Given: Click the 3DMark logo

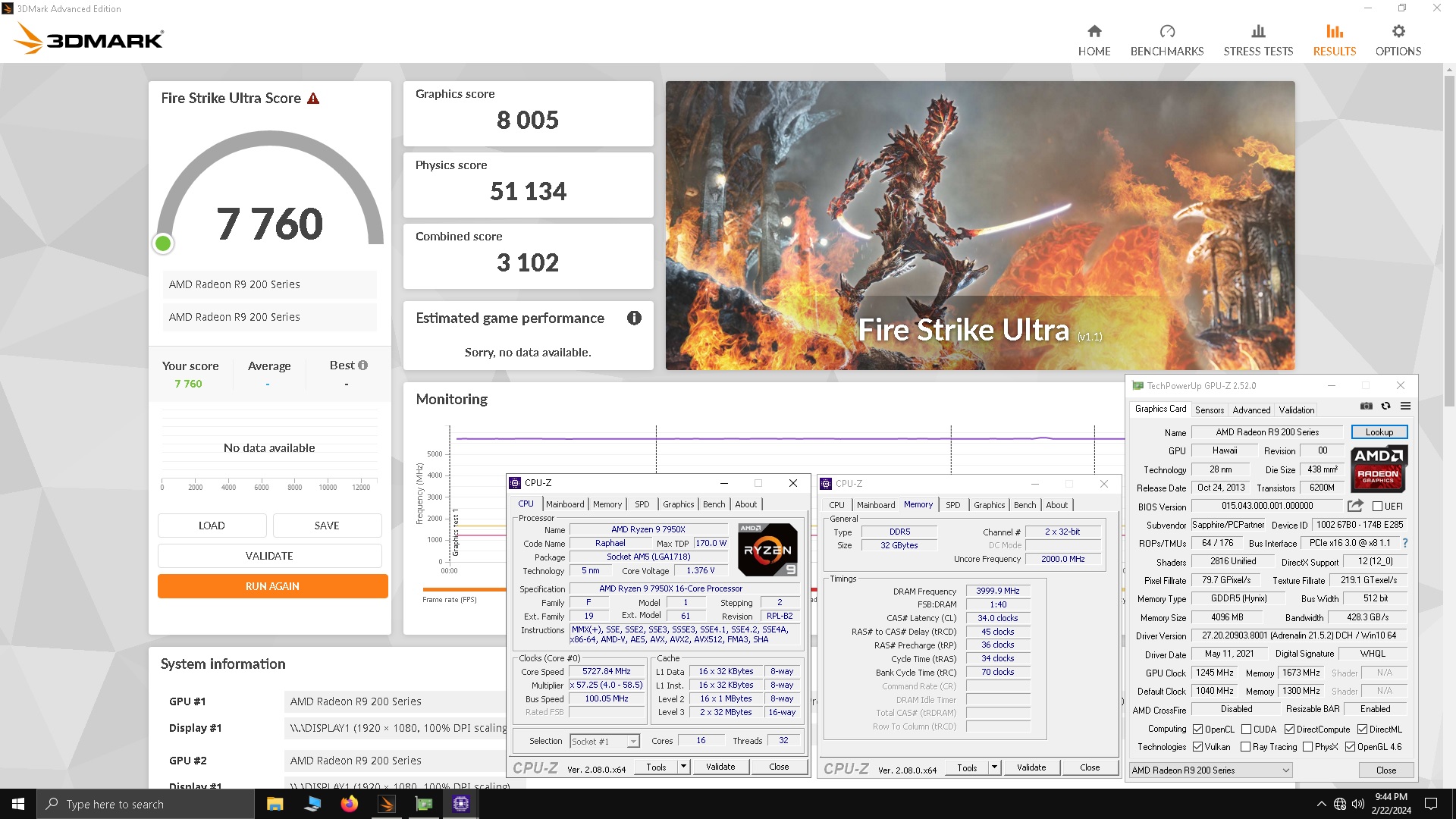Looking at the screenshot, I should [89, 39].
